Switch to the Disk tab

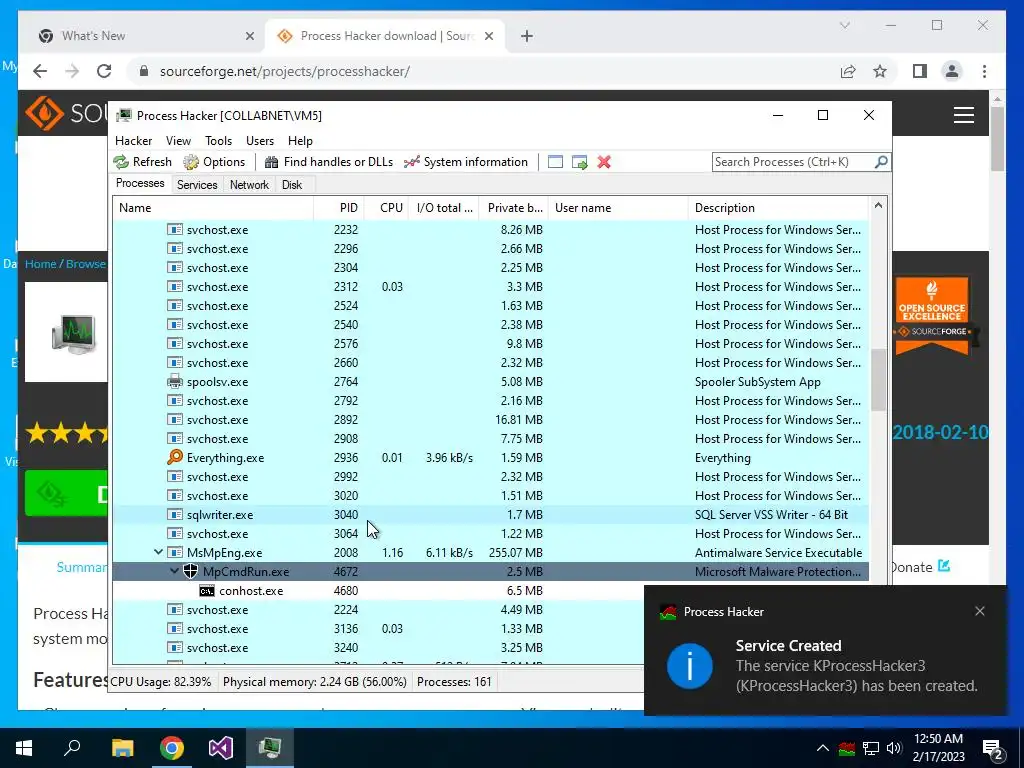point(292,185)
